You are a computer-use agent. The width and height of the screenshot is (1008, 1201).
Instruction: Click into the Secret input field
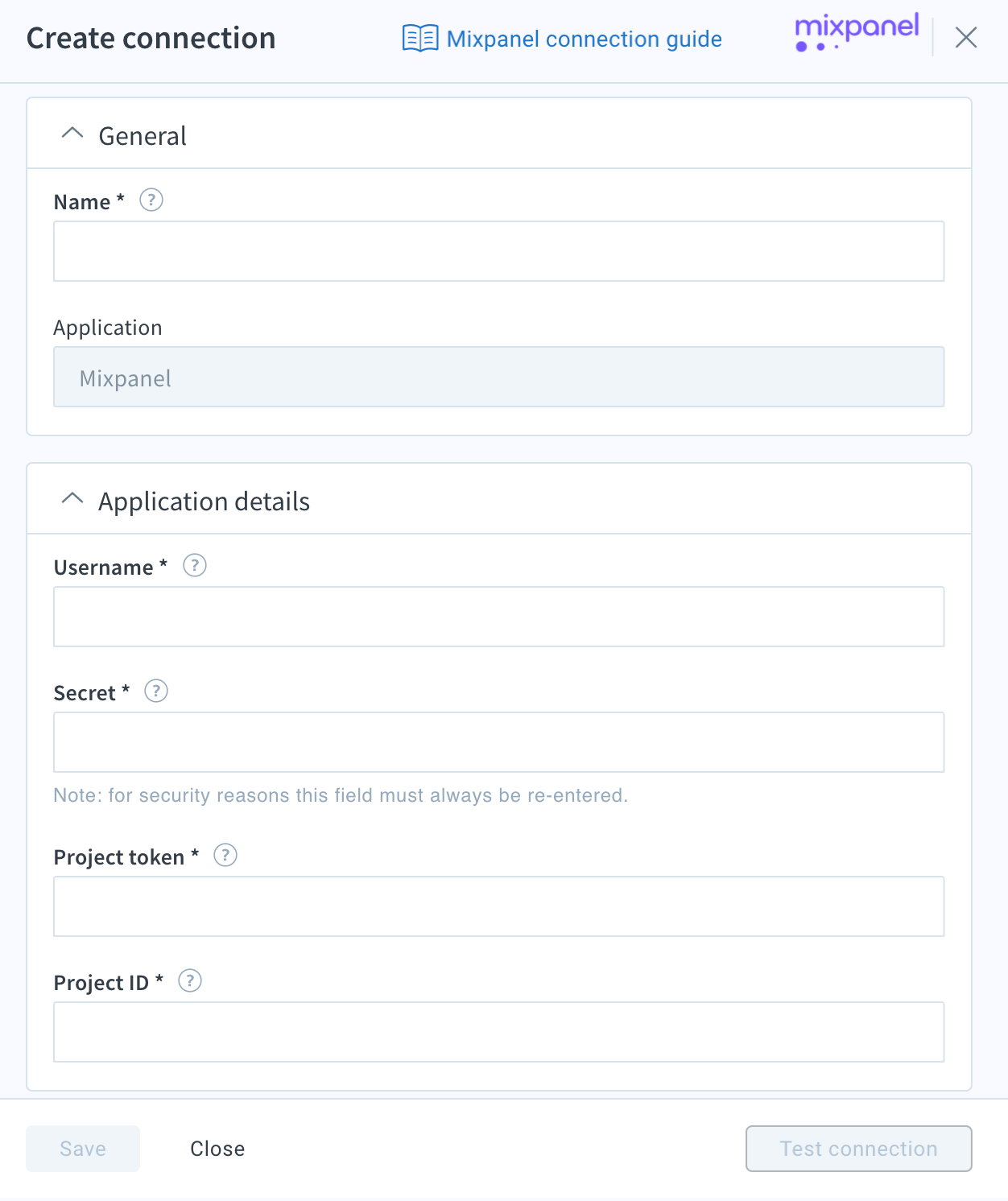tap(499, 742)
